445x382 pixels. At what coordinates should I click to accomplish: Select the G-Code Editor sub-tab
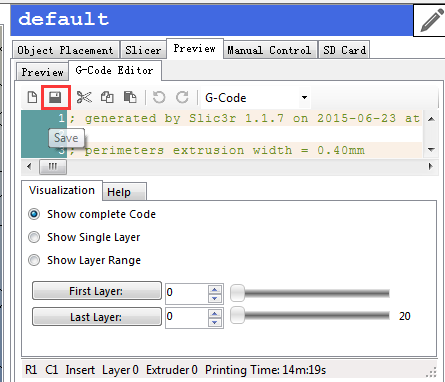click(x=114, y=70)
